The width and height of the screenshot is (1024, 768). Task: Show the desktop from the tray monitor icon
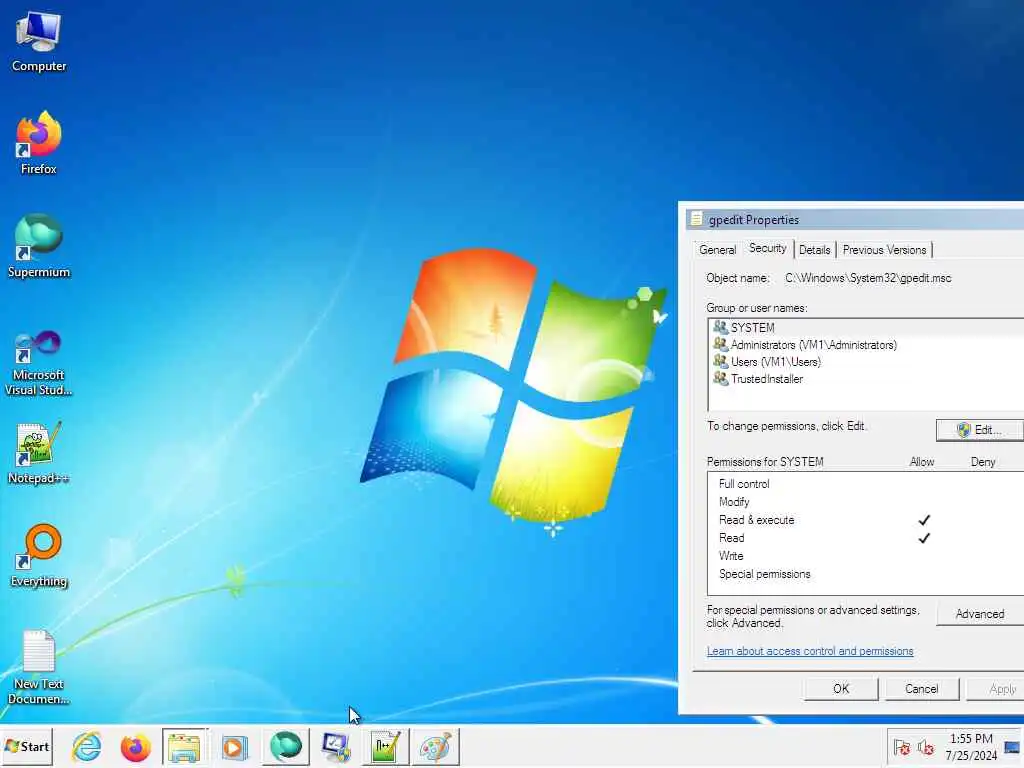1012,747
